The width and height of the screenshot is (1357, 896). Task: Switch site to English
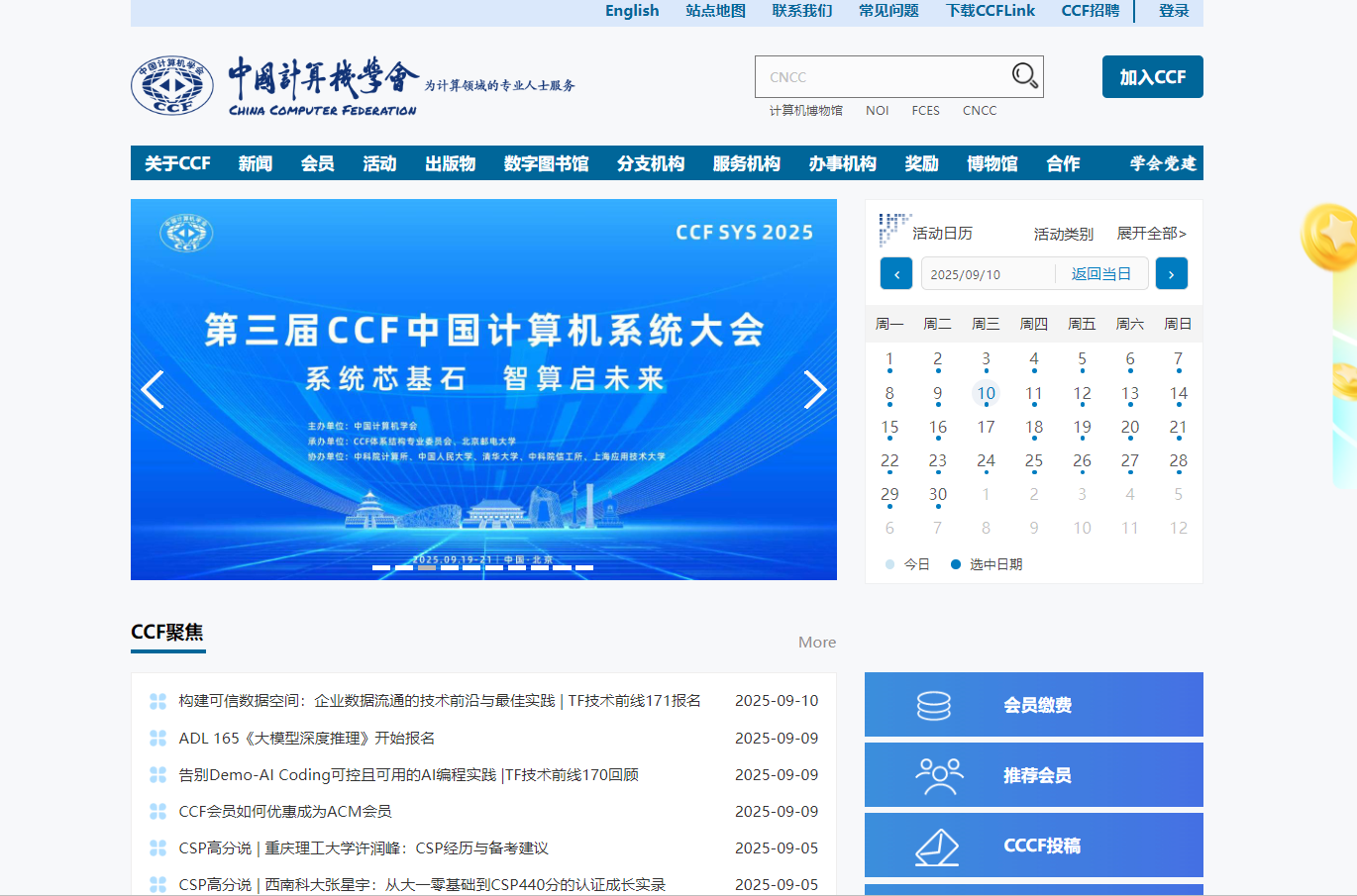pyautogui.click(x=632, y=11)
